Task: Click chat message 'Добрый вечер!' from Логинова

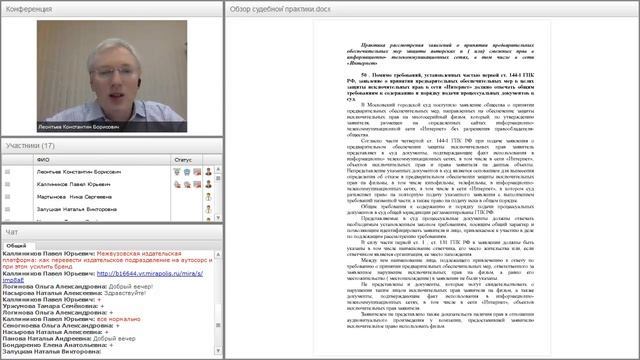Action: point(131,287)
